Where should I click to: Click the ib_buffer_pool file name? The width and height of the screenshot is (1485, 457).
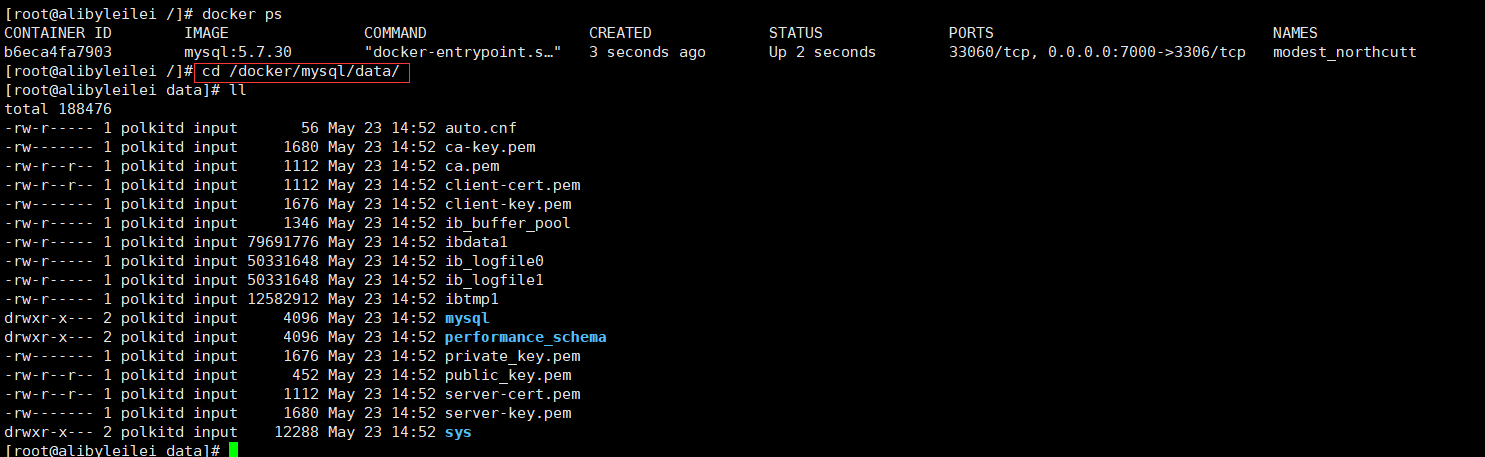tap(508, 223)
